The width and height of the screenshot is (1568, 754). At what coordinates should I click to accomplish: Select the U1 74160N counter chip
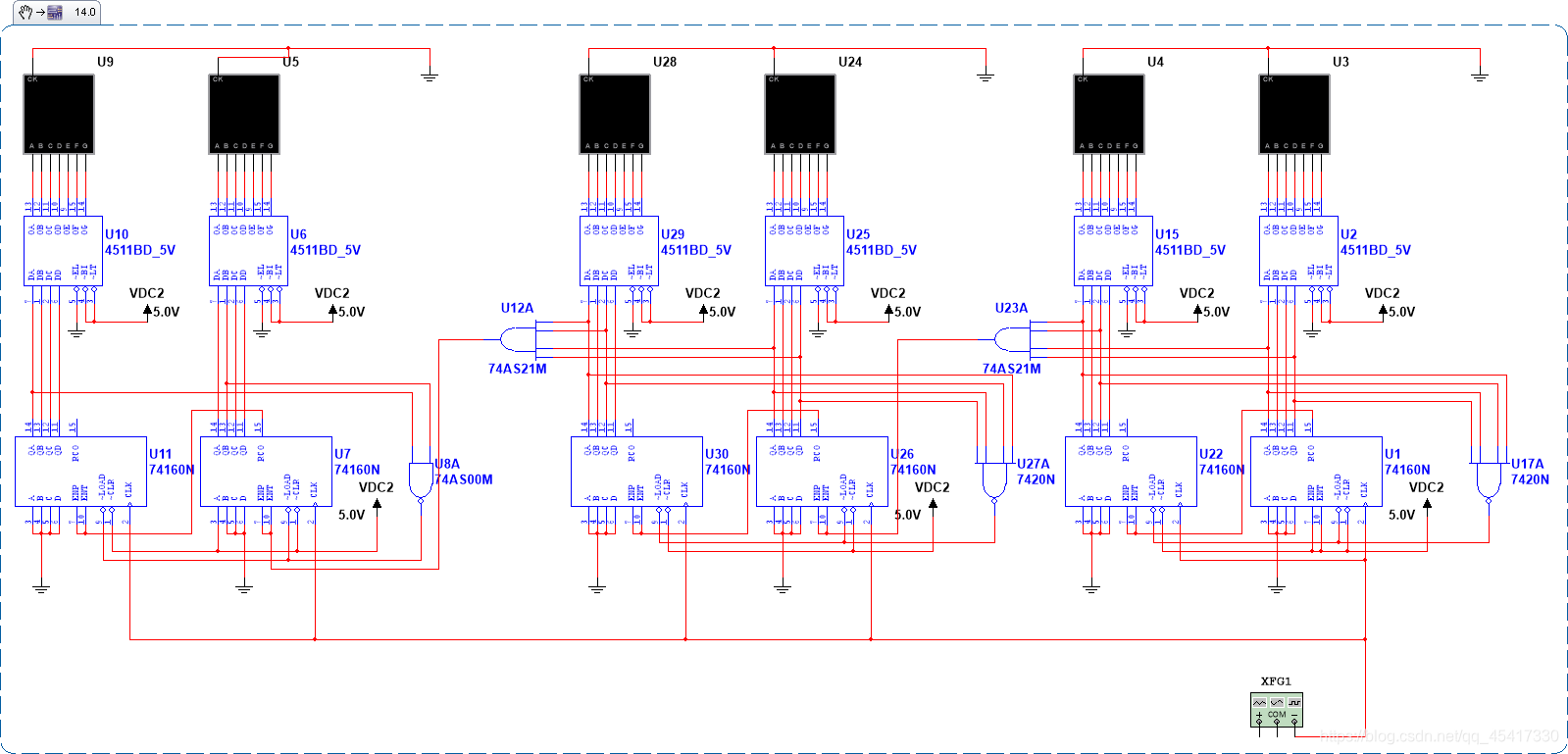tap(1316, 472)
